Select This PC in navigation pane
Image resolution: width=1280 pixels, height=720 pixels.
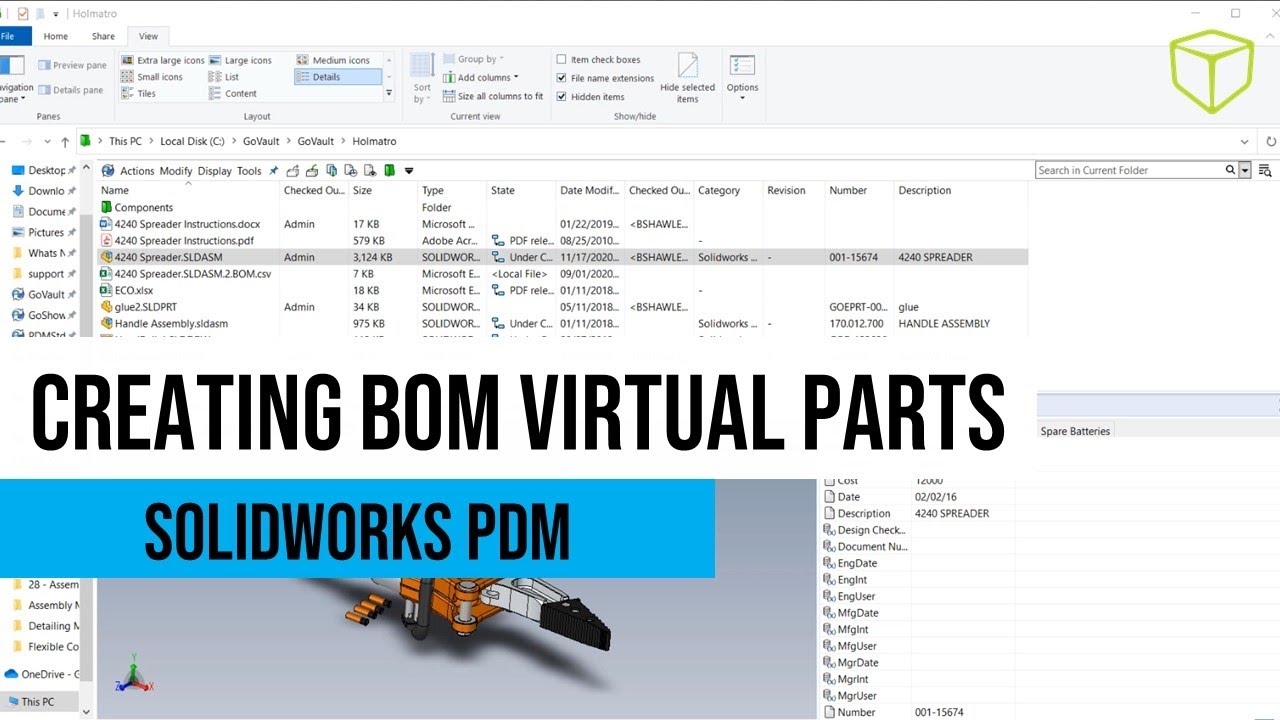coord(38,702)
